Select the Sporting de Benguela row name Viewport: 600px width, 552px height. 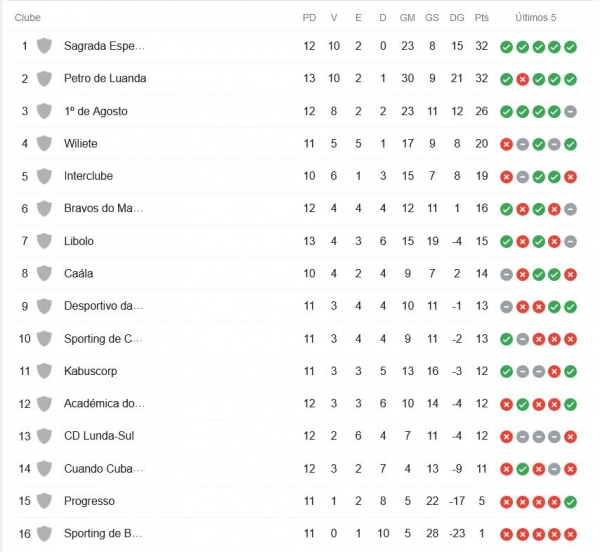103,534
